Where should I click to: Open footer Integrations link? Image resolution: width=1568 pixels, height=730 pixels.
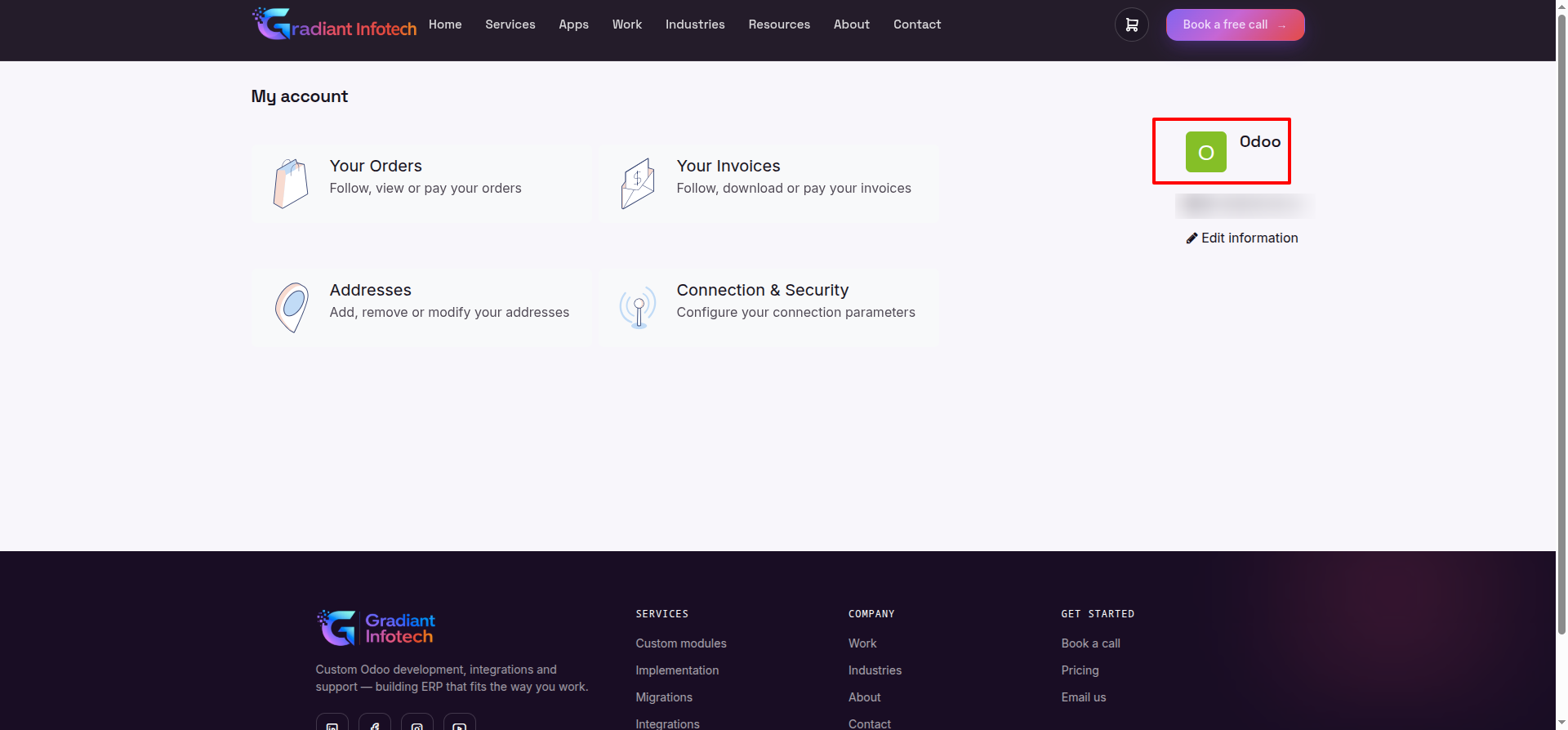coord(668,723)
